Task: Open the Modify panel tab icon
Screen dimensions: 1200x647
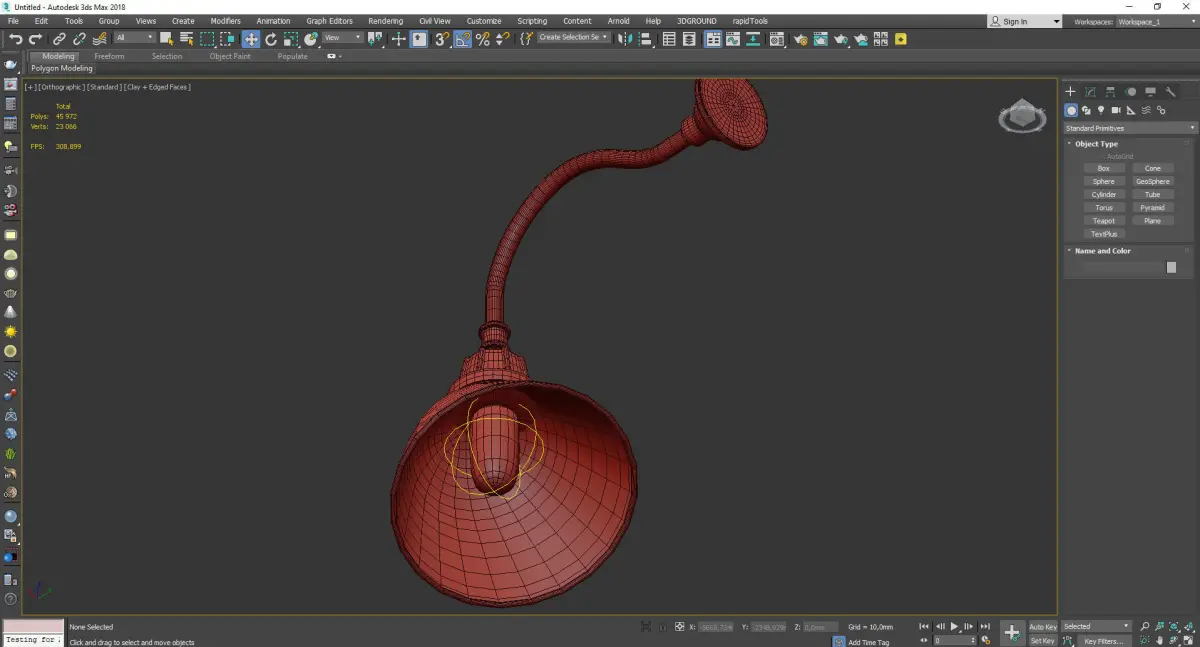Action: 1090,92
